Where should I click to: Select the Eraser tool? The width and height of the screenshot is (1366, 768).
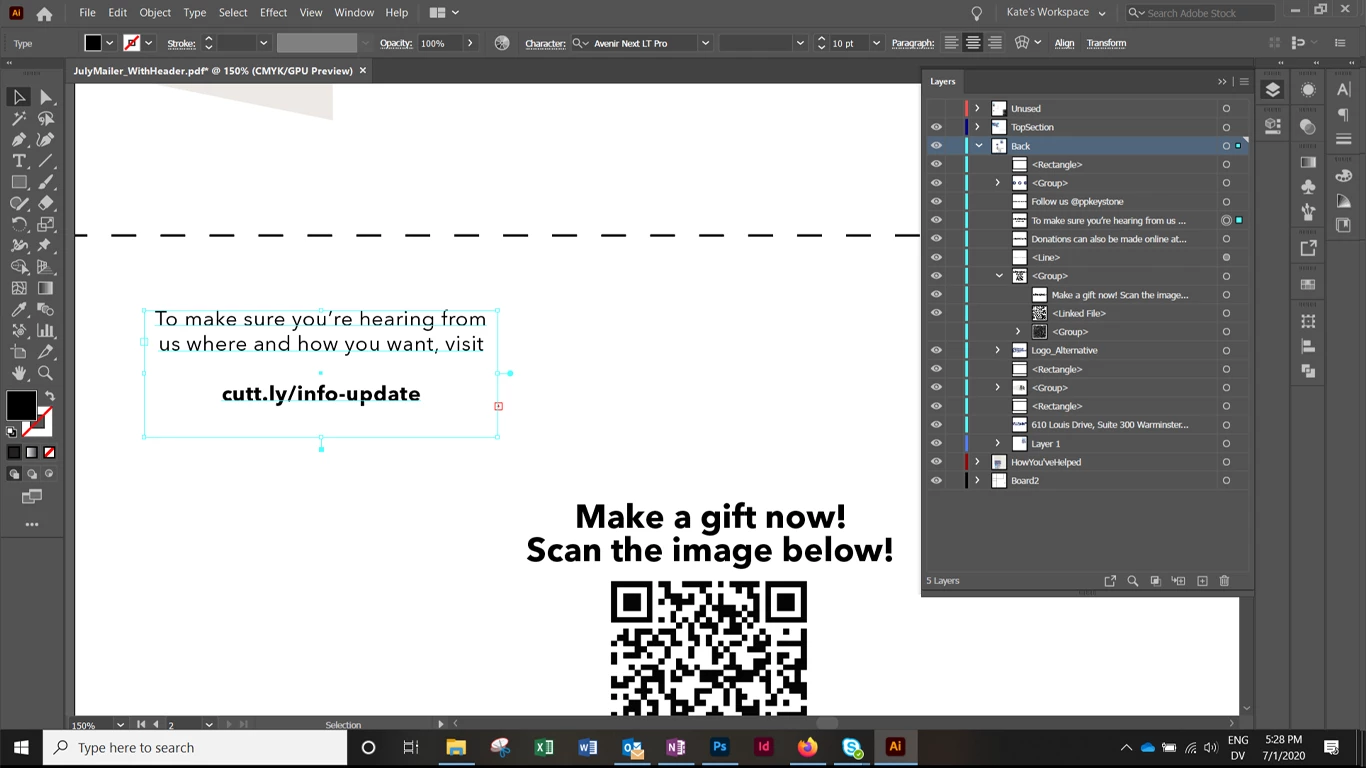[x=46, y=203]
